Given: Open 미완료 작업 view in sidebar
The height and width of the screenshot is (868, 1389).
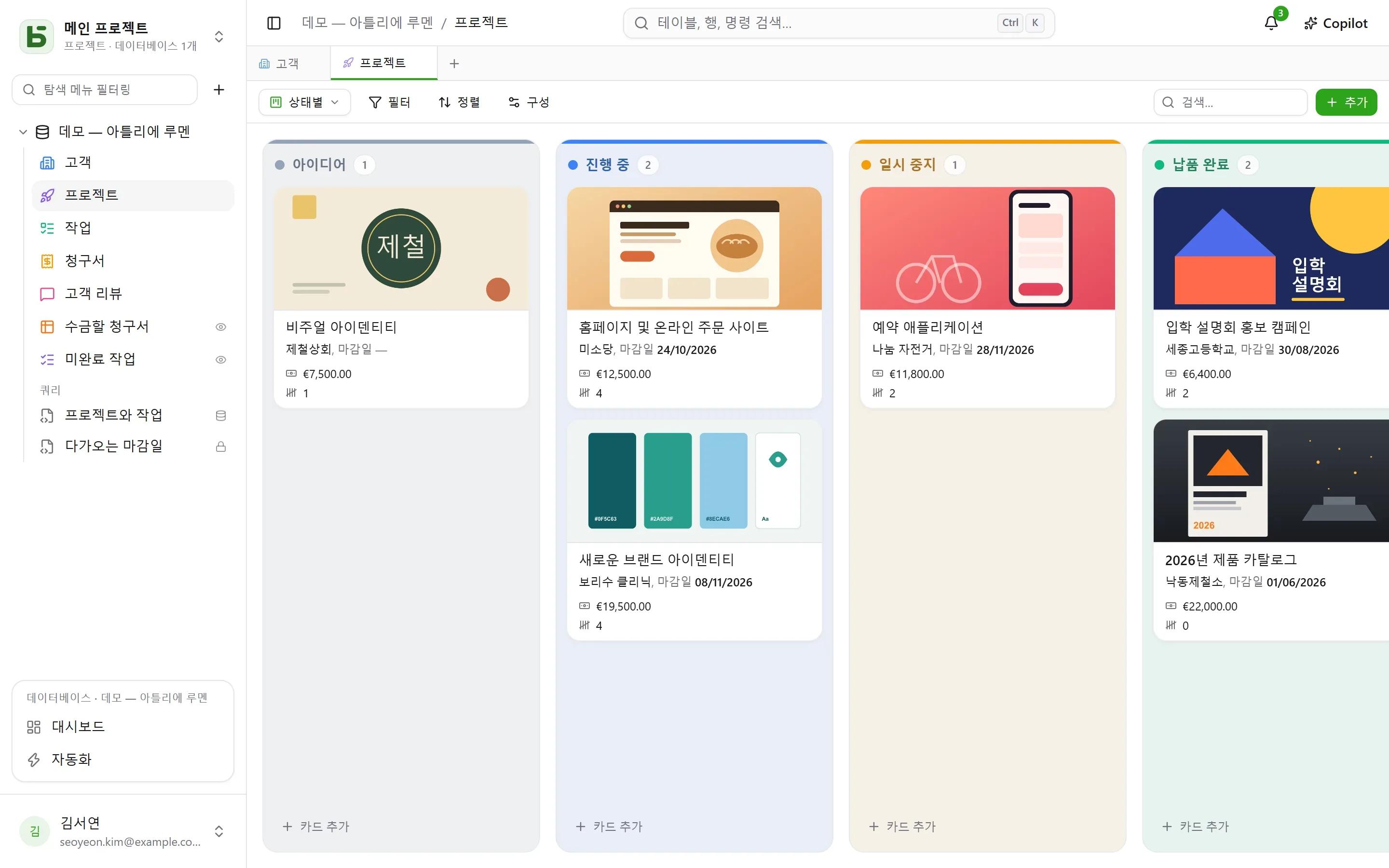Looking at the screenshot, I should (x=133, y=359).
